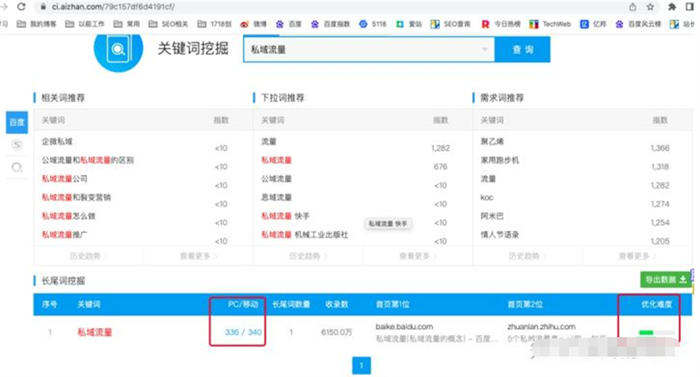Click the PC/移动 column header
Image resolution: width=700 pixels, height=377 pixels.
pyautogui.click(x=243, y=304)
